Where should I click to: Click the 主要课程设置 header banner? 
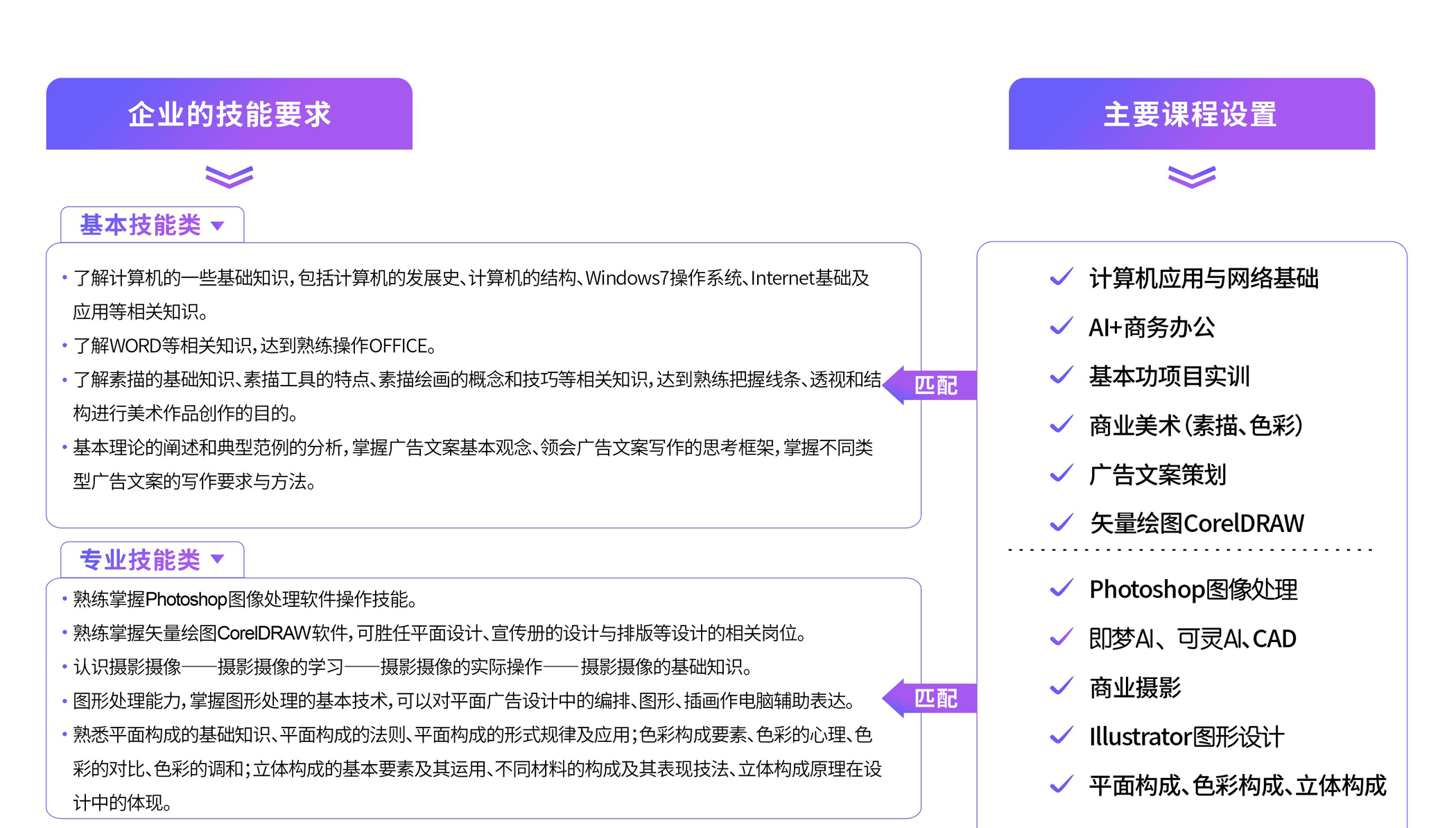point(1191,114)
